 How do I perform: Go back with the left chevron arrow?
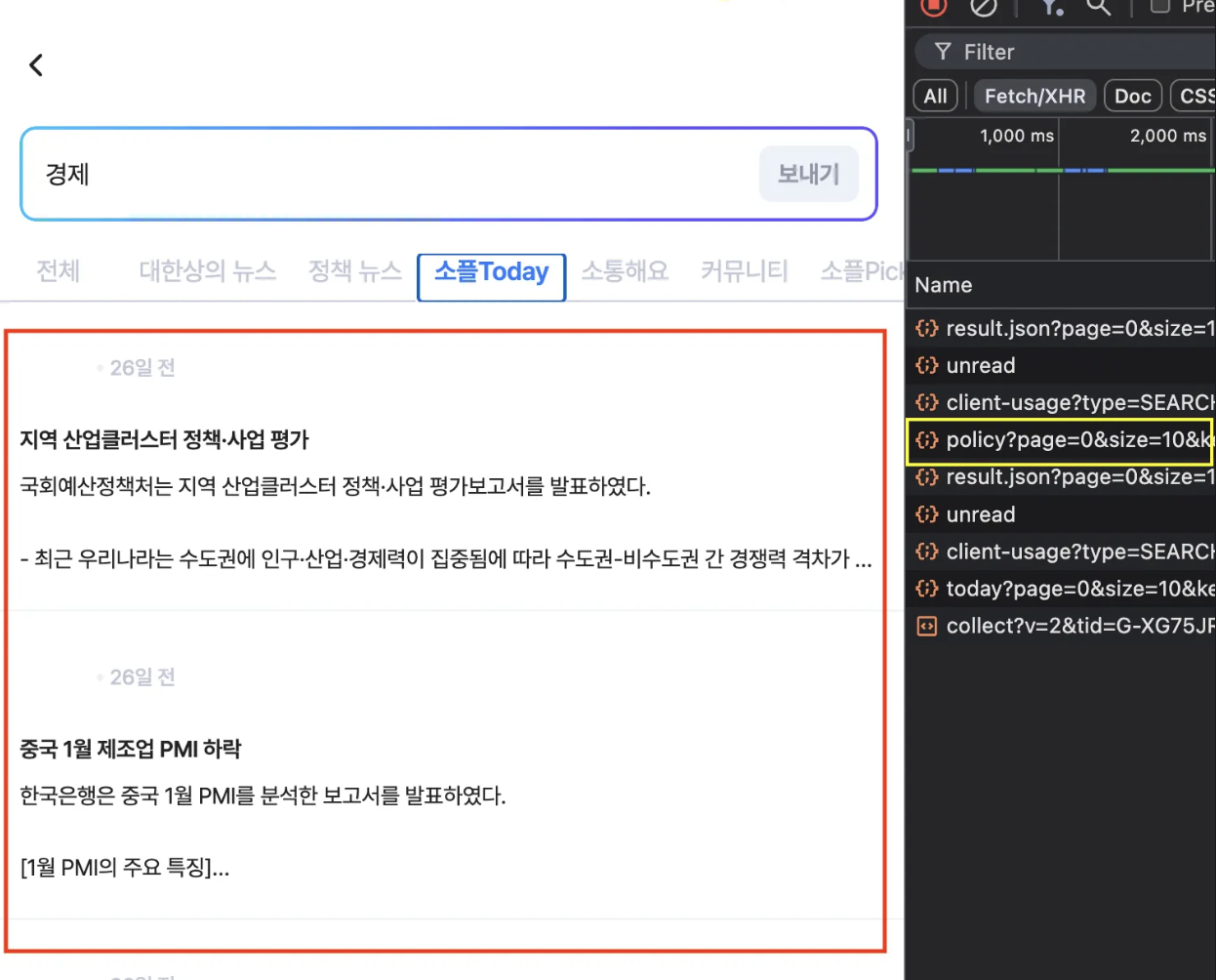(36, 65)
